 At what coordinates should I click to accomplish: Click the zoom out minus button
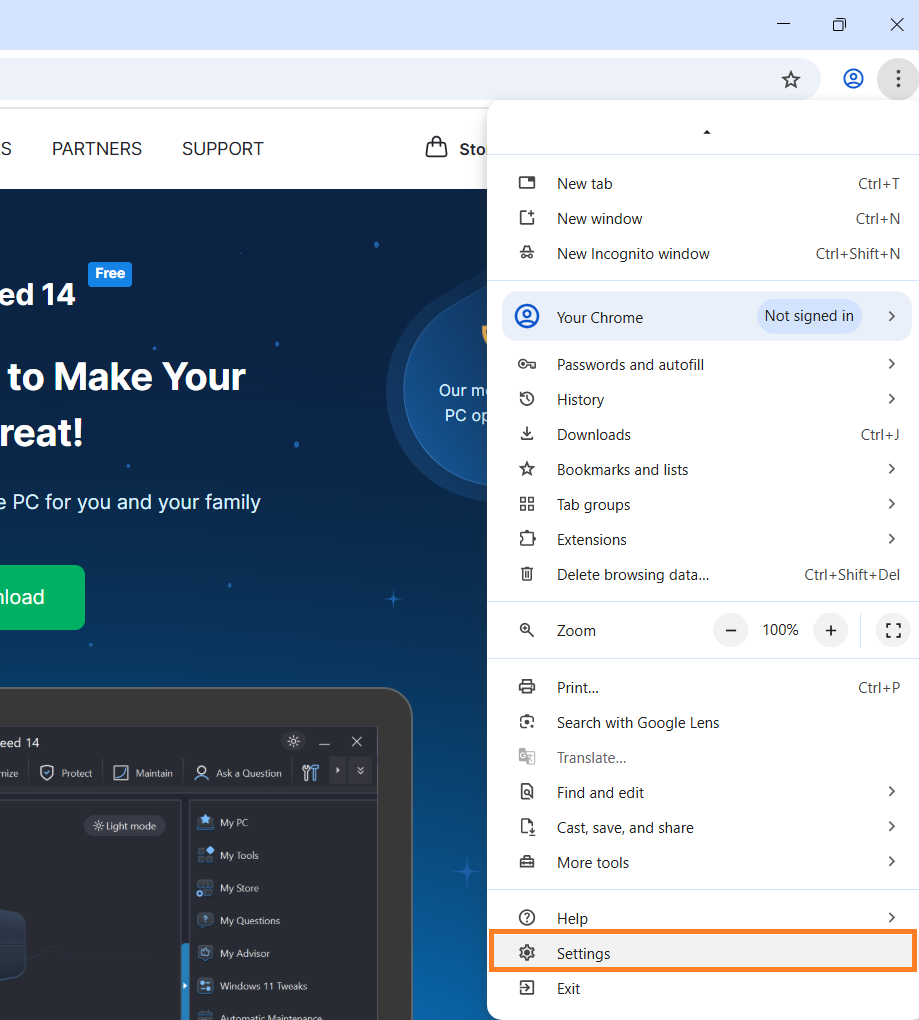pyautogui.click(x=731, y=630)
